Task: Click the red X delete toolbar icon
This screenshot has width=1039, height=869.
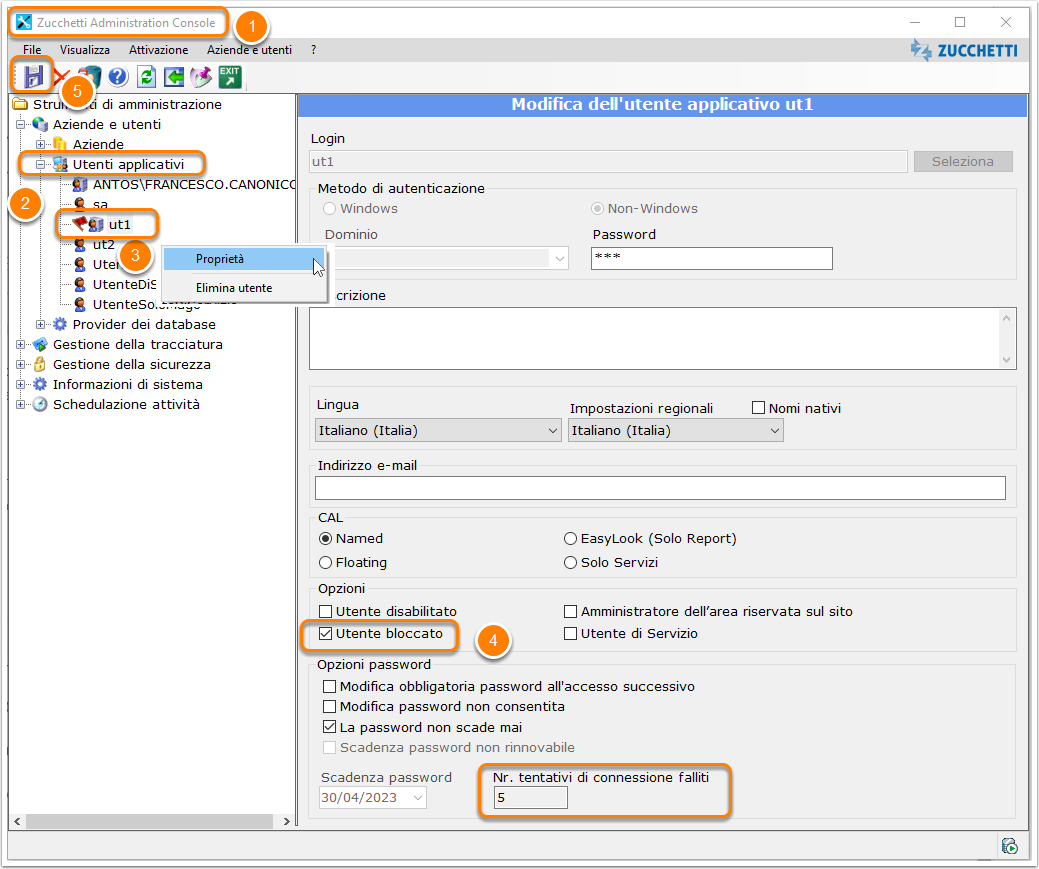Action: click(61, 77)
